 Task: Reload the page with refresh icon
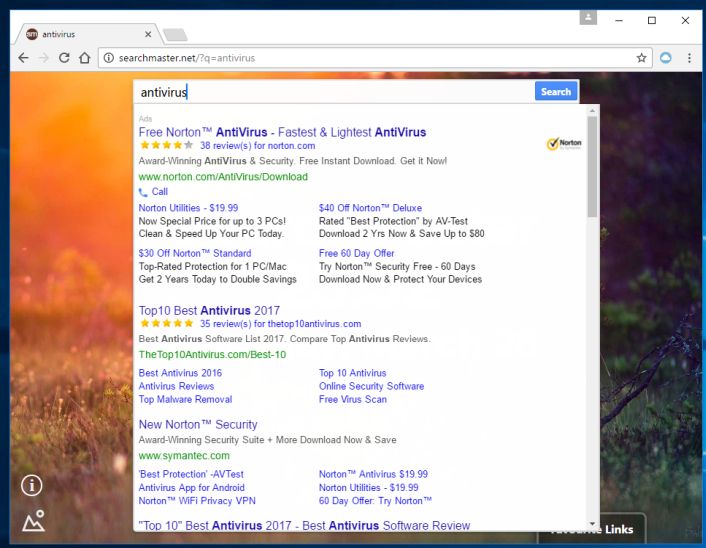pyautogui.click(x=64, y=58)
